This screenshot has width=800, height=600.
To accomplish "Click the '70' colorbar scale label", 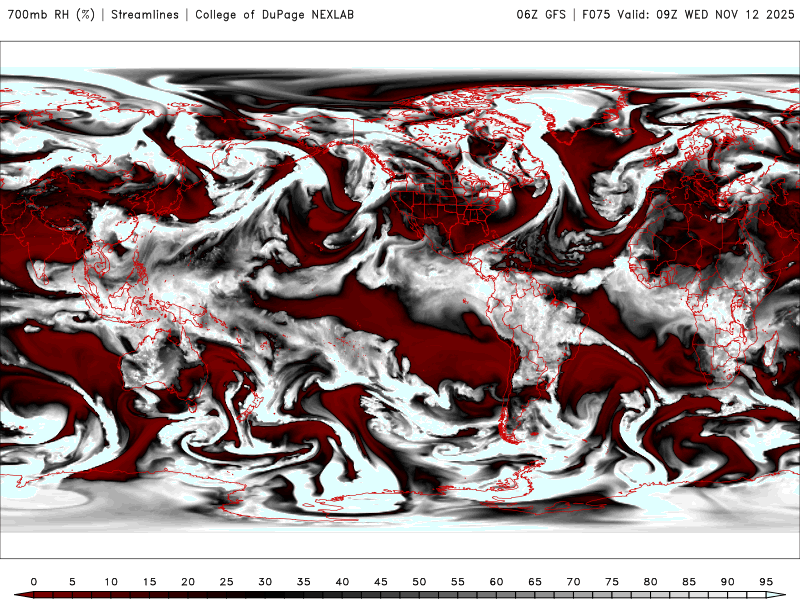I will (573, 582).
